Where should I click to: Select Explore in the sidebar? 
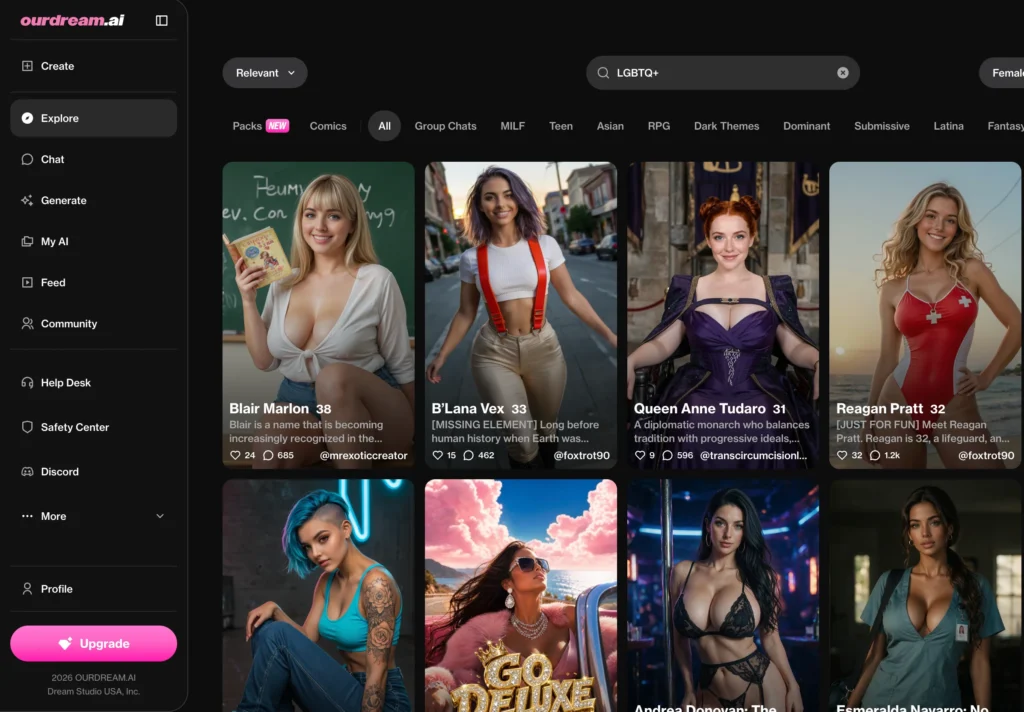pos(93,118)
